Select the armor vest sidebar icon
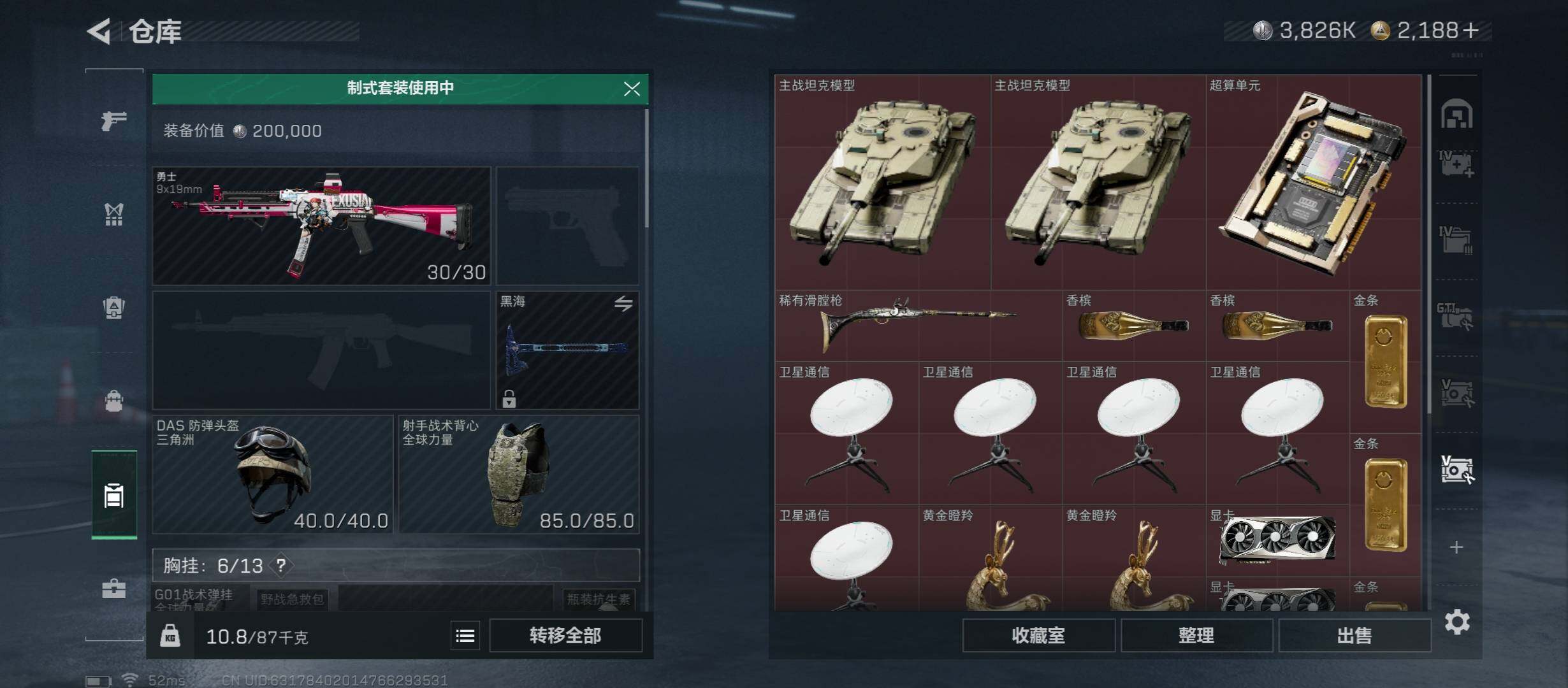 114,214
